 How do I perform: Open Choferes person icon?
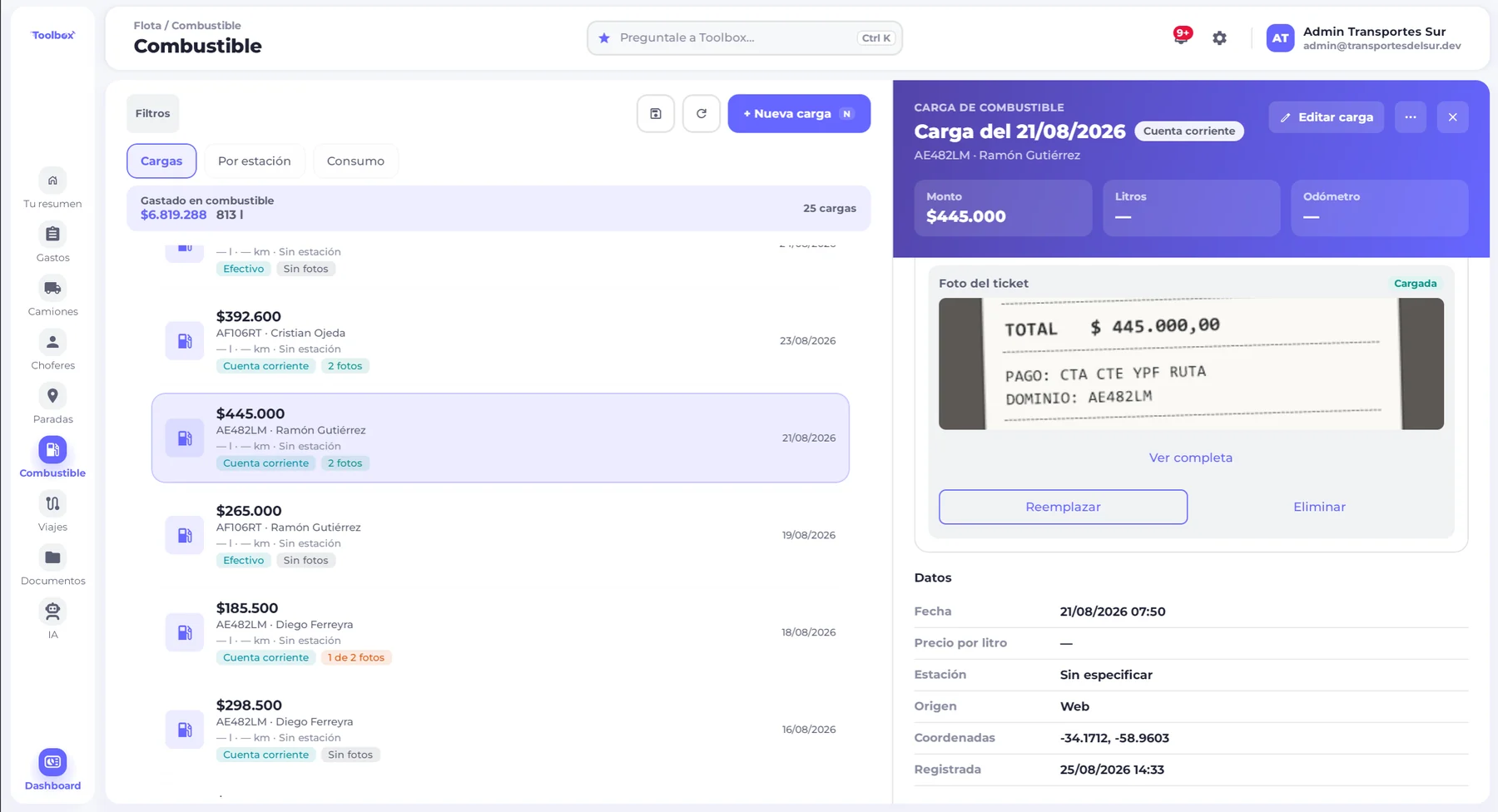click(52, 342)
